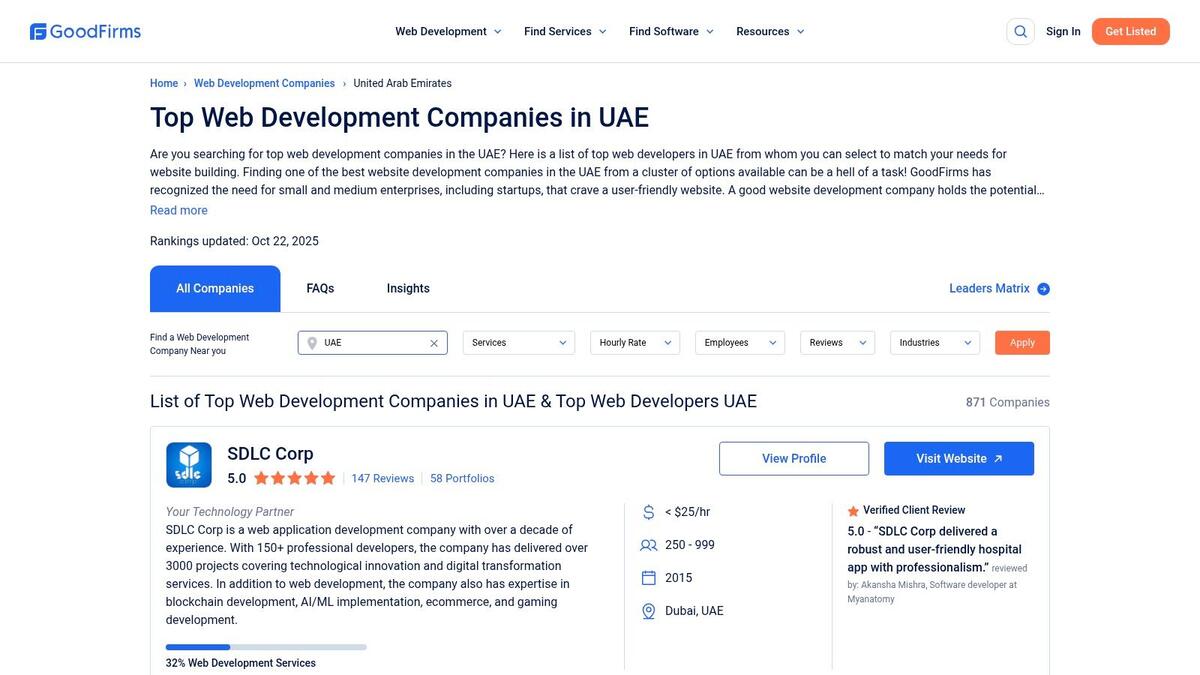Click the five-star rating for SDLC Corp
Screen dimensions: 1200x675
coord(294,479)
